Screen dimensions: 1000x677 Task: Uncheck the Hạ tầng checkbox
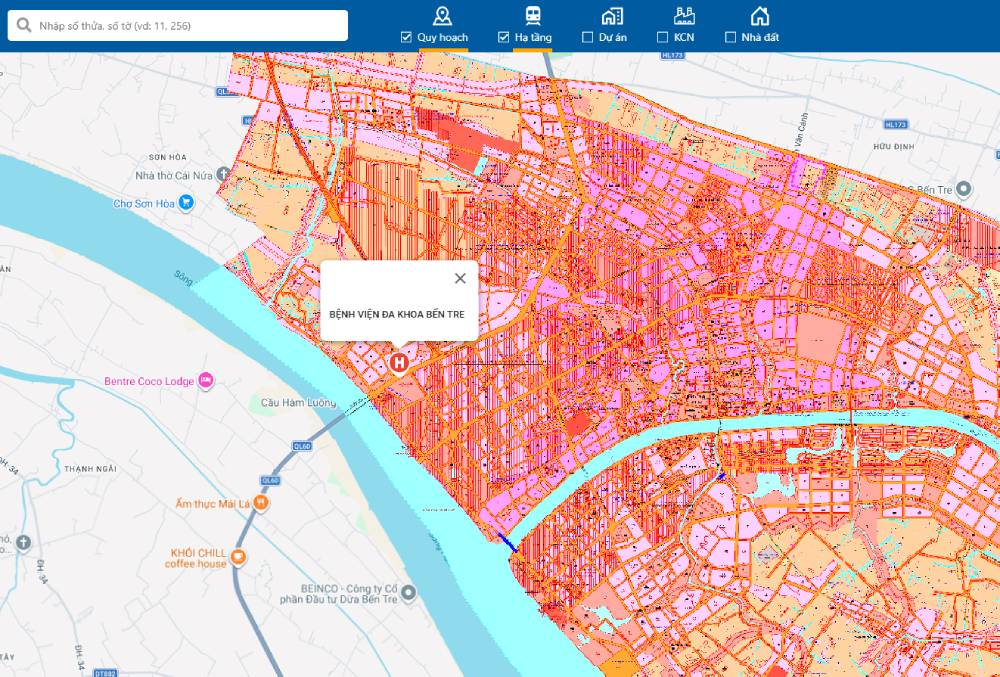tap(504, 37)
